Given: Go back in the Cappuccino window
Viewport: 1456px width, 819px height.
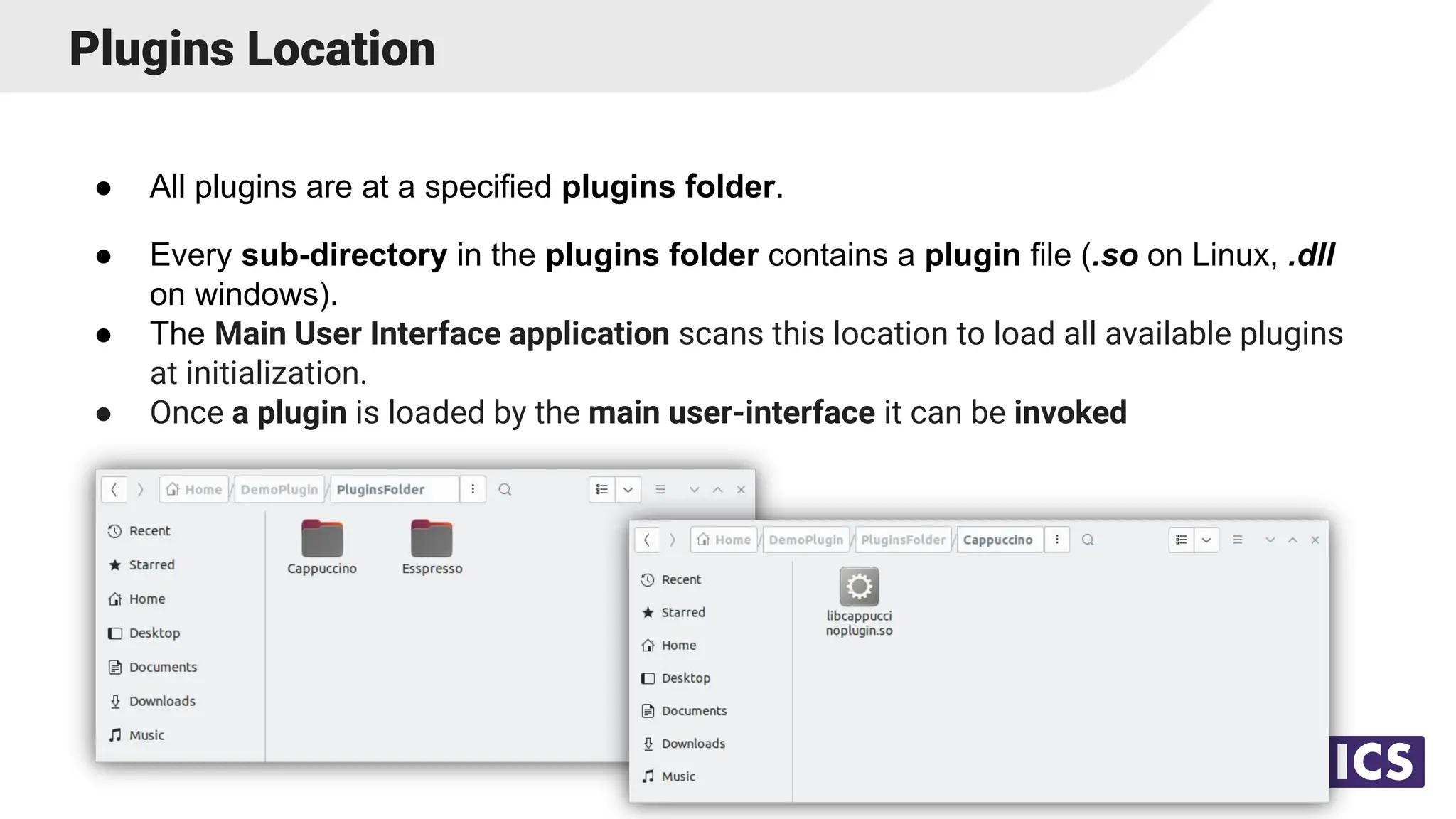Looking at the screenshot, I should pyautogui.click(x=647, y=540).
